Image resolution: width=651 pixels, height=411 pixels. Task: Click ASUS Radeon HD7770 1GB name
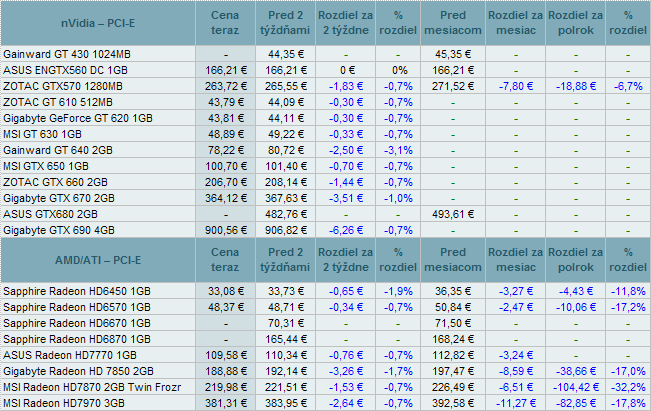(70, 355)
